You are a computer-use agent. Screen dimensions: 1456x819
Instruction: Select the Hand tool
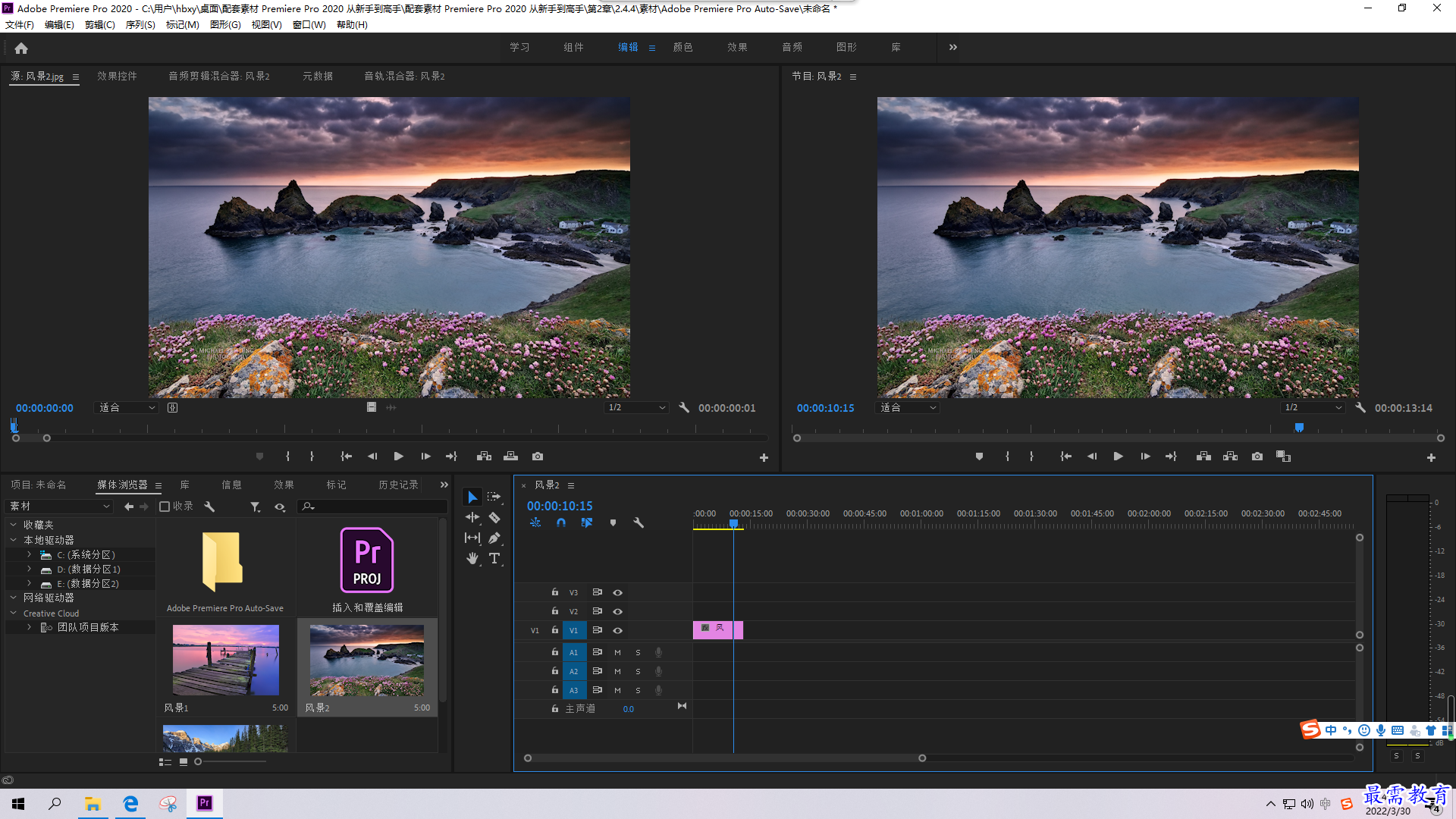point(472,558)
